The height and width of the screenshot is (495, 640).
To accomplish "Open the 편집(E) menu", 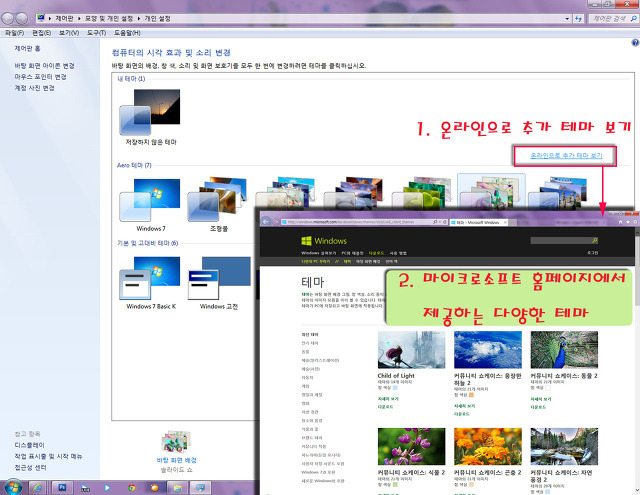I will pyautogui.click(x=42, y=33).
